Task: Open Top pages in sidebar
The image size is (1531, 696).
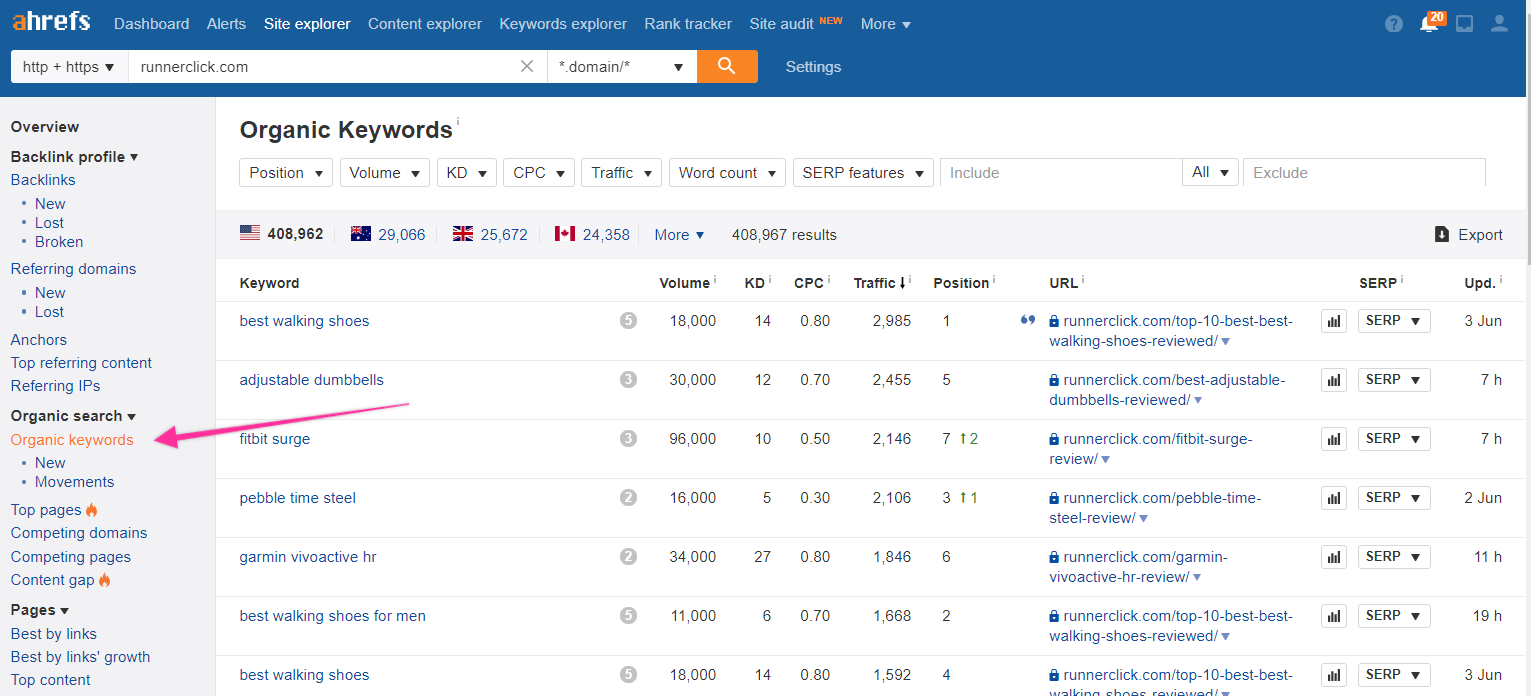Action: coord(46,510)
